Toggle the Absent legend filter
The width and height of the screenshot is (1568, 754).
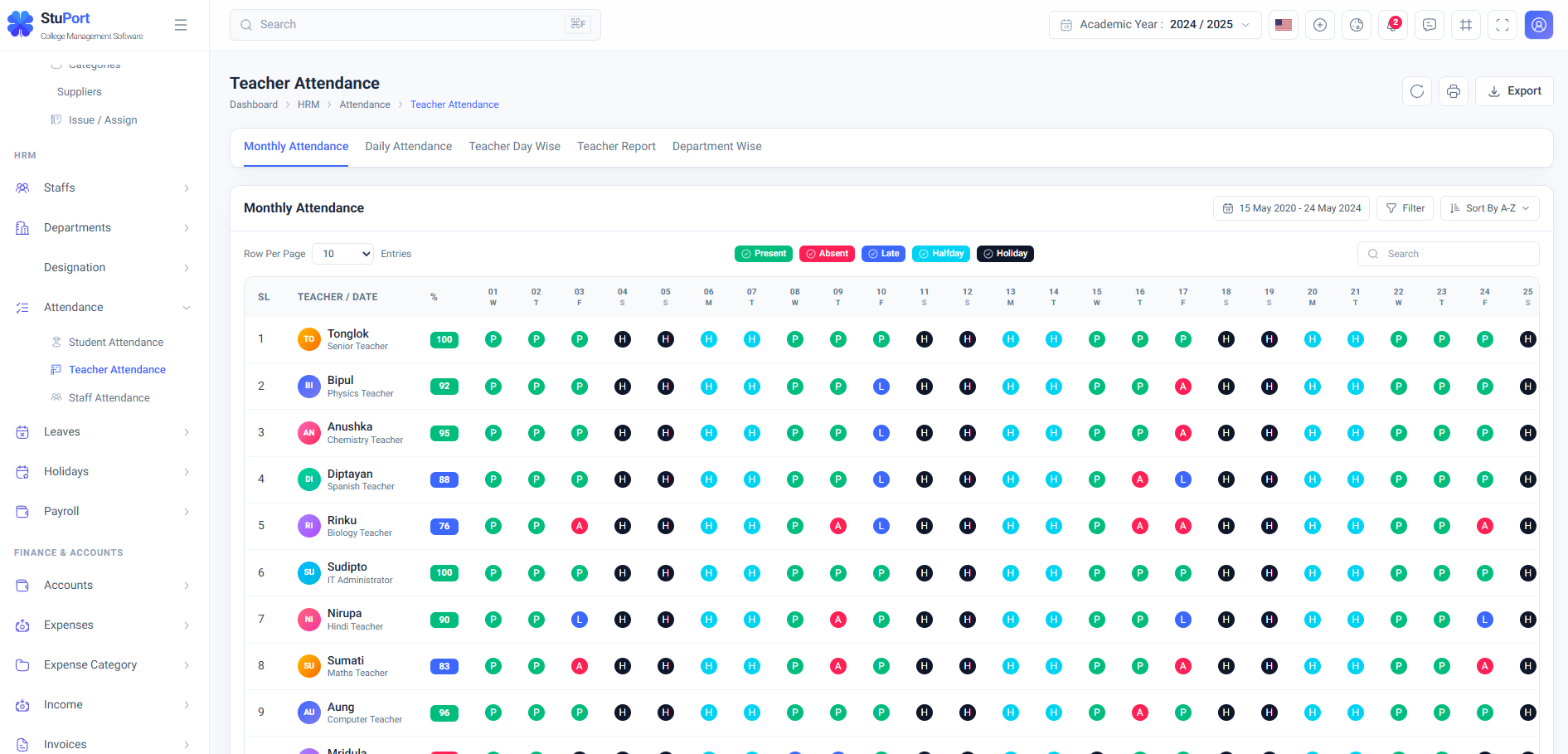click(828, 254)
